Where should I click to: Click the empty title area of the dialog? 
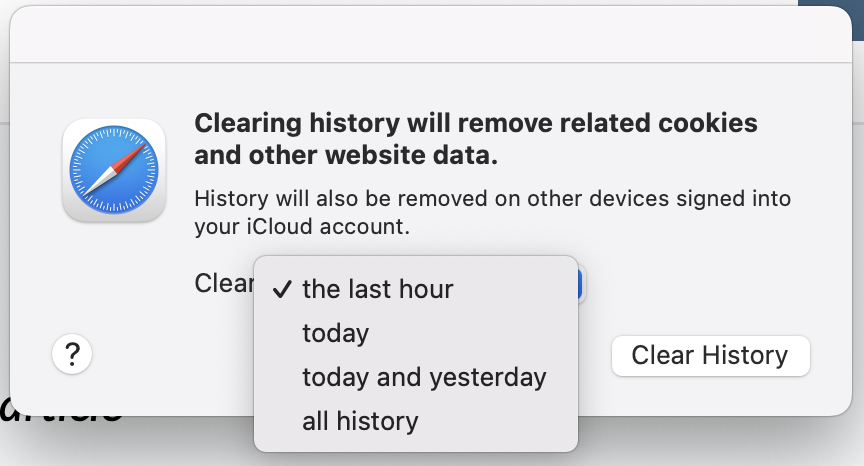(x=431, y=35)
